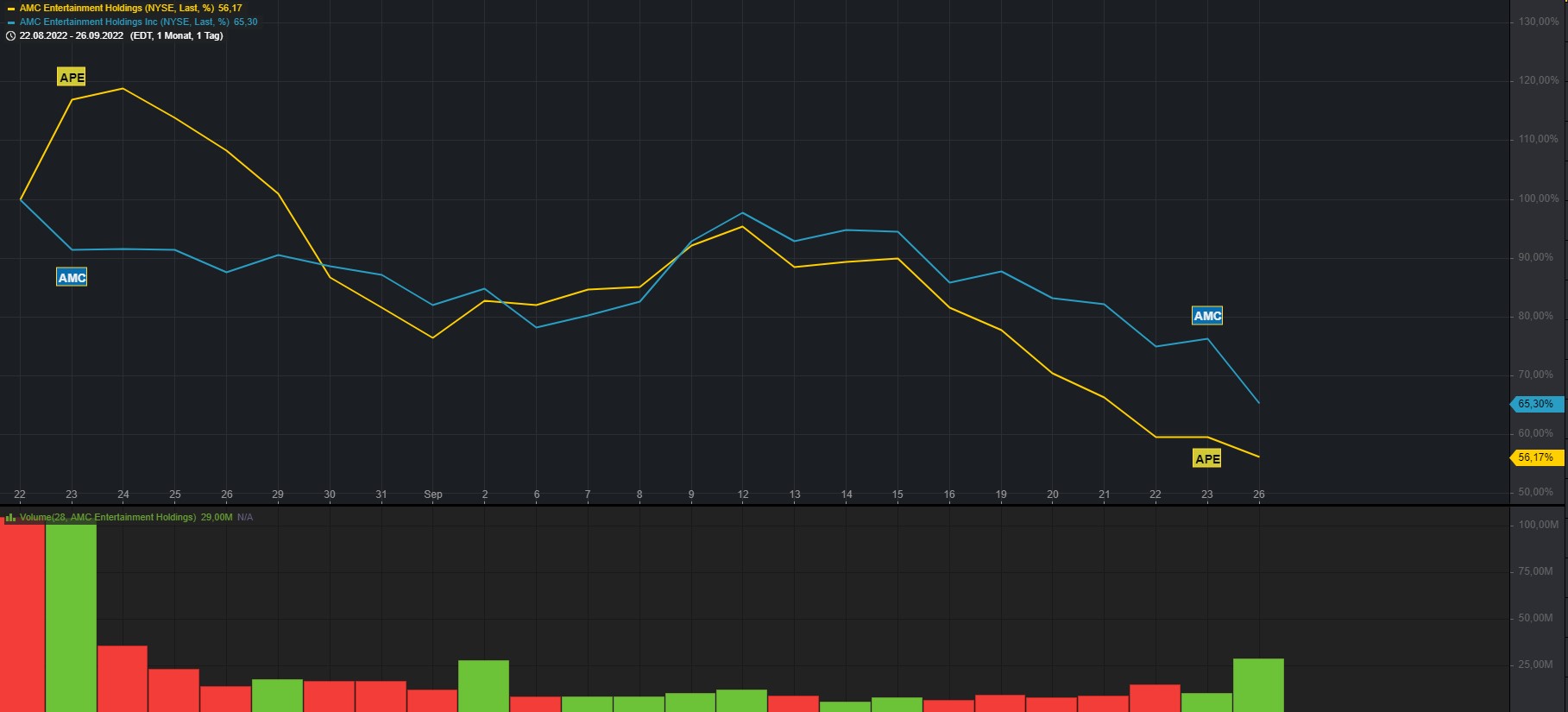1568x712 pixels.
Task: Click the yellow line peak at the 24 date
Action: (123, 89)
